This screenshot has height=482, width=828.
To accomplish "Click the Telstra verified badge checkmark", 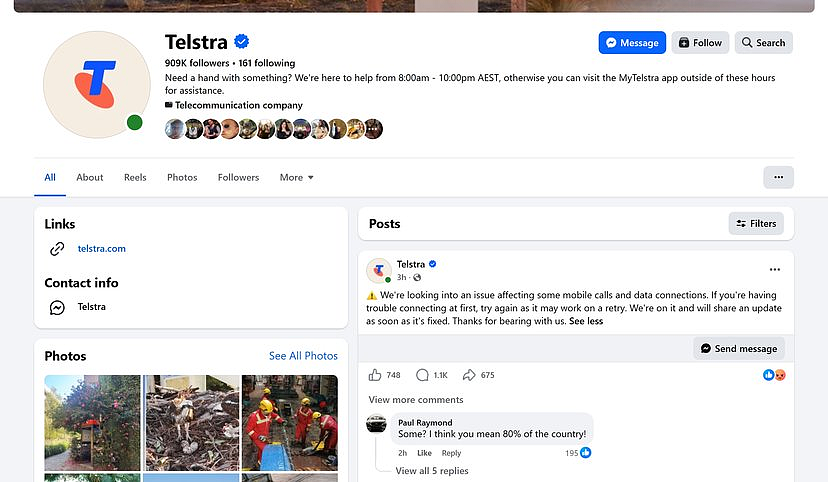I will point(241,41).
